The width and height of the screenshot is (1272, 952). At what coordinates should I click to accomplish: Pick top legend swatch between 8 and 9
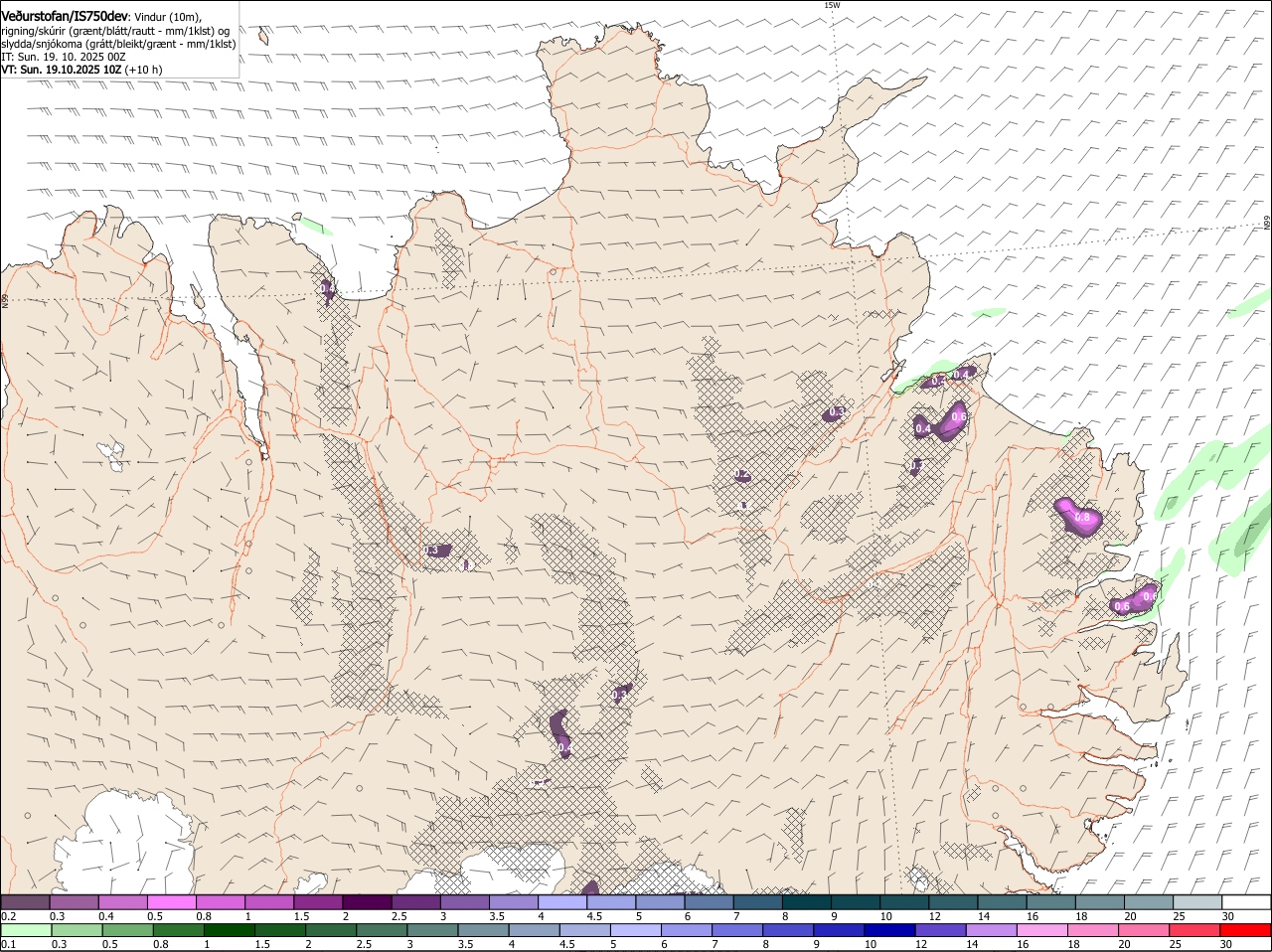[x=807, y=902]
